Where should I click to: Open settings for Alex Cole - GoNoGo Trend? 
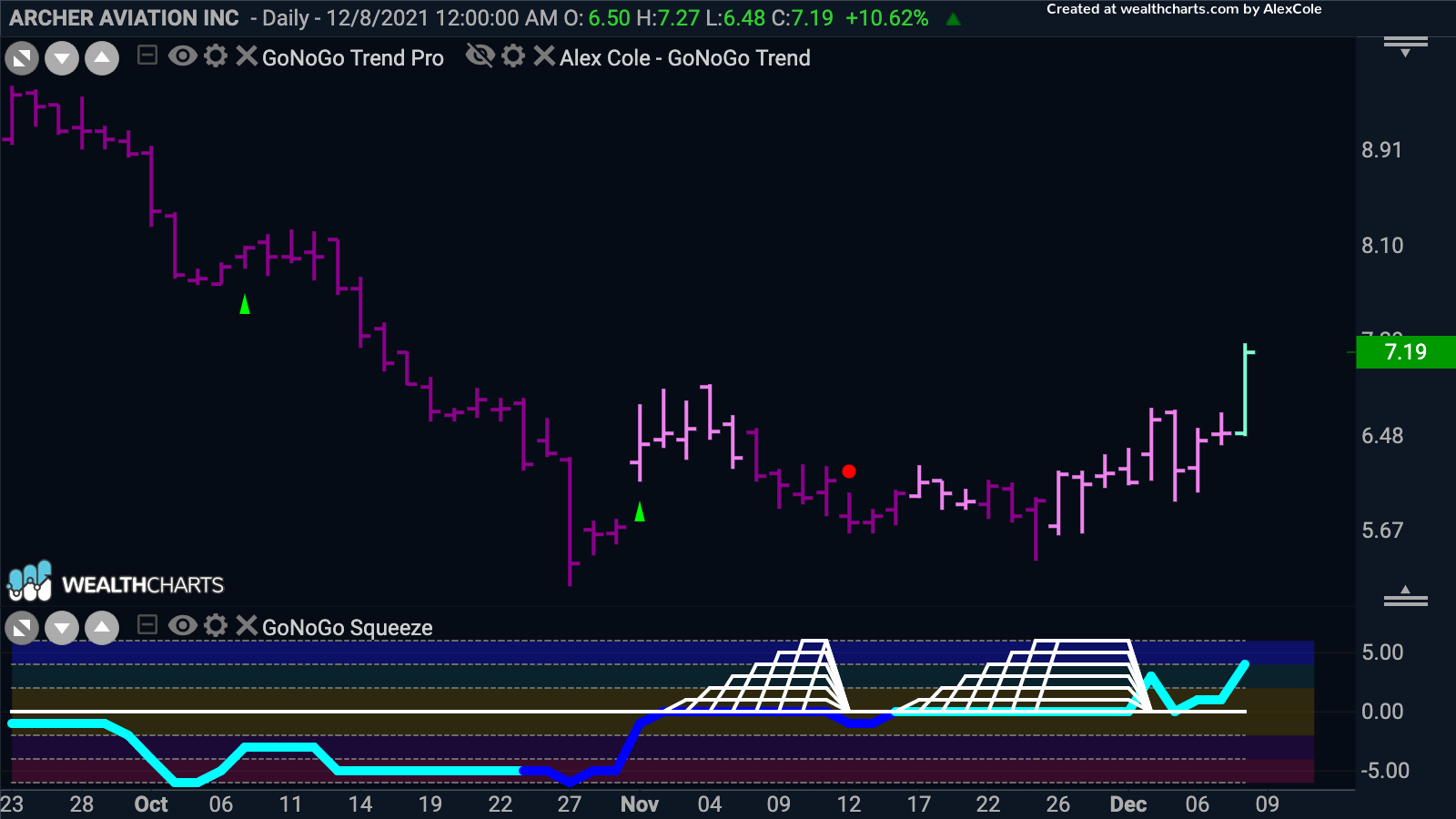(513, 56)
